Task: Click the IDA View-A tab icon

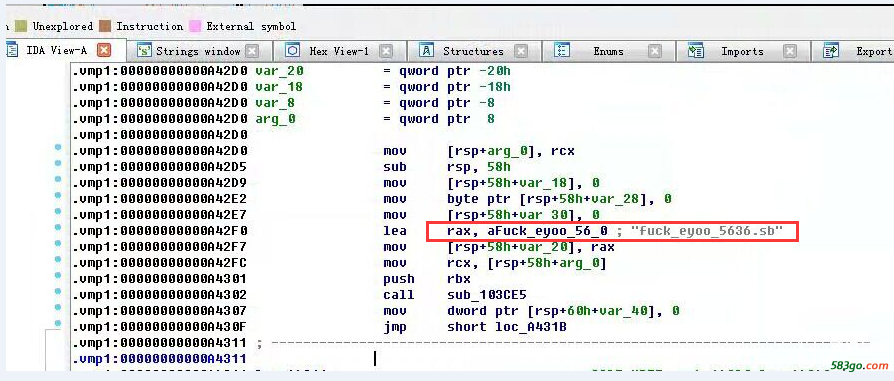Action: pos(12,50)
